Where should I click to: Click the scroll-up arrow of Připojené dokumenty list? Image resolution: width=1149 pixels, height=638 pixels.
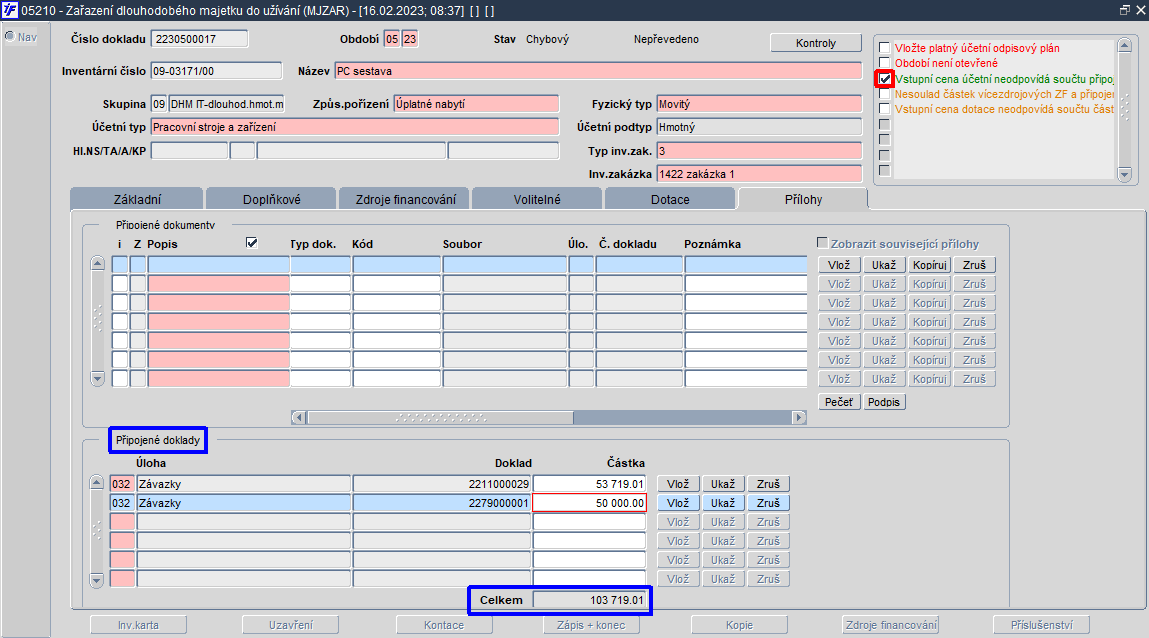[x=97, y=264]
